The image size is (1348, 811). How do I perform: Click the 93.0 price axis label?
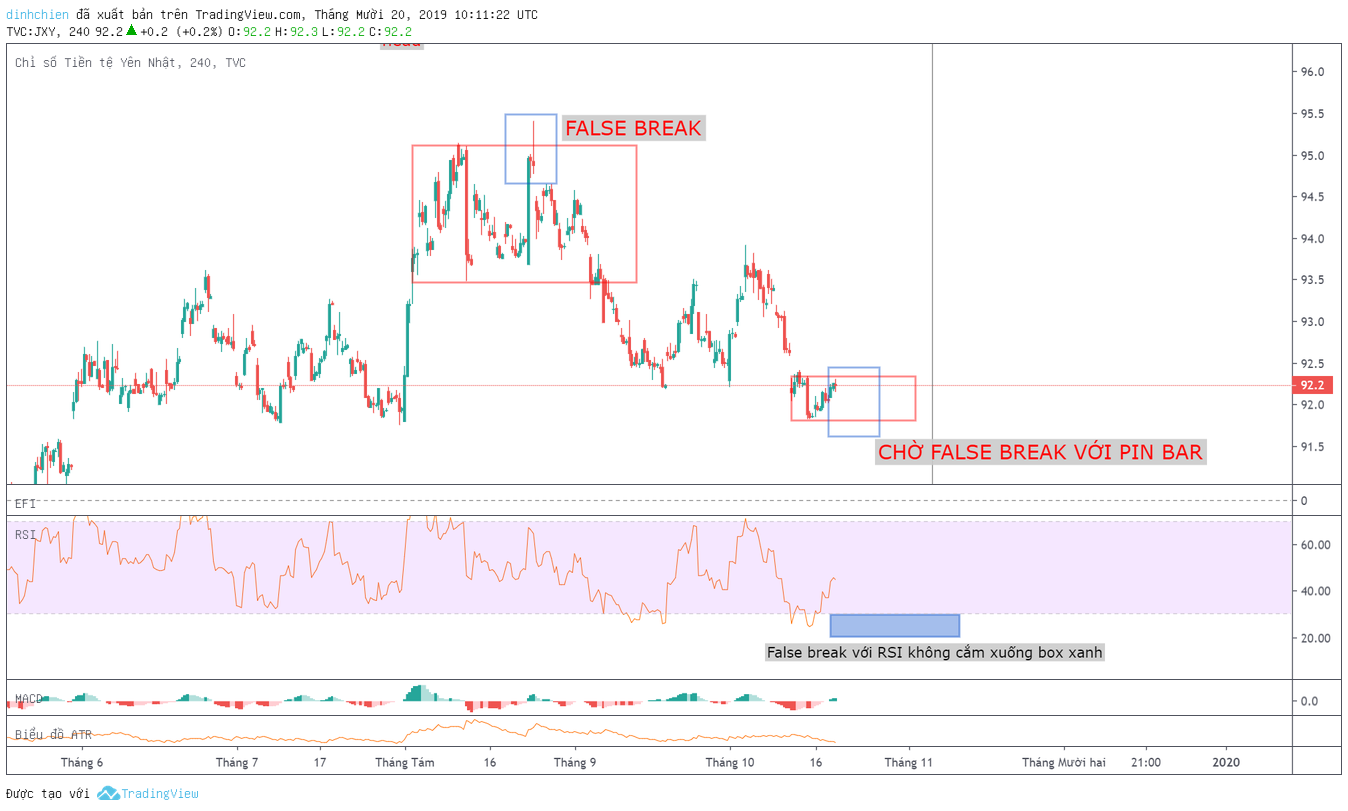pyautogui.click(x=1312, y=322)
